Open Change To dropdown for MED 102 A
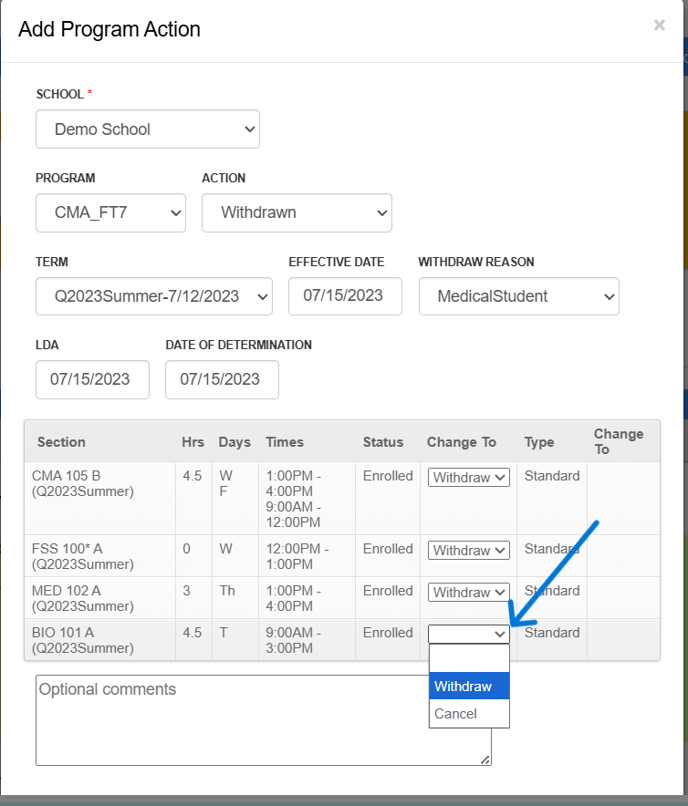 469,593
